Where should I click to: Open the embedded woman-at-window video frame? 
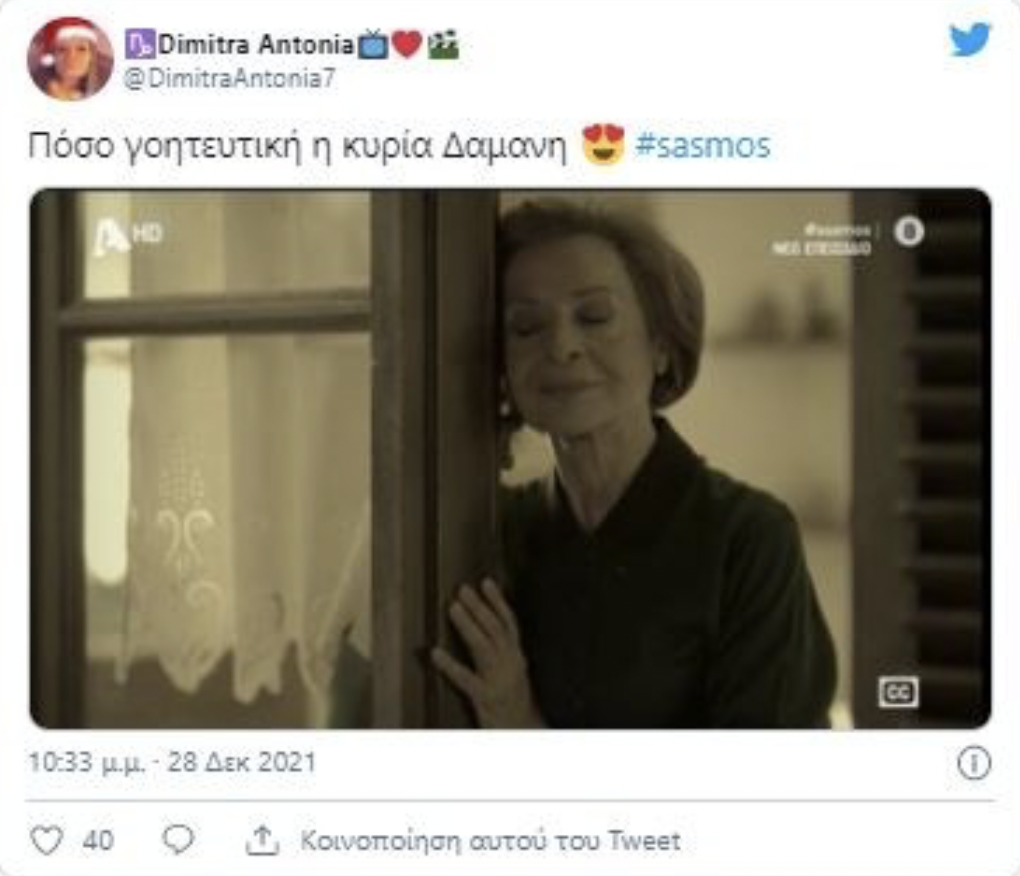click(510, 458)
